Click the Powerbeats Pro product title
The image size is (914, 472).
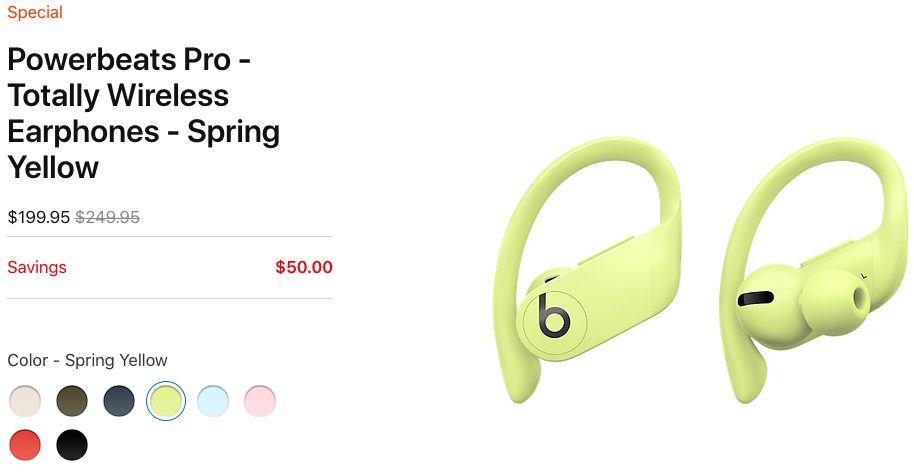click(143, 113)
